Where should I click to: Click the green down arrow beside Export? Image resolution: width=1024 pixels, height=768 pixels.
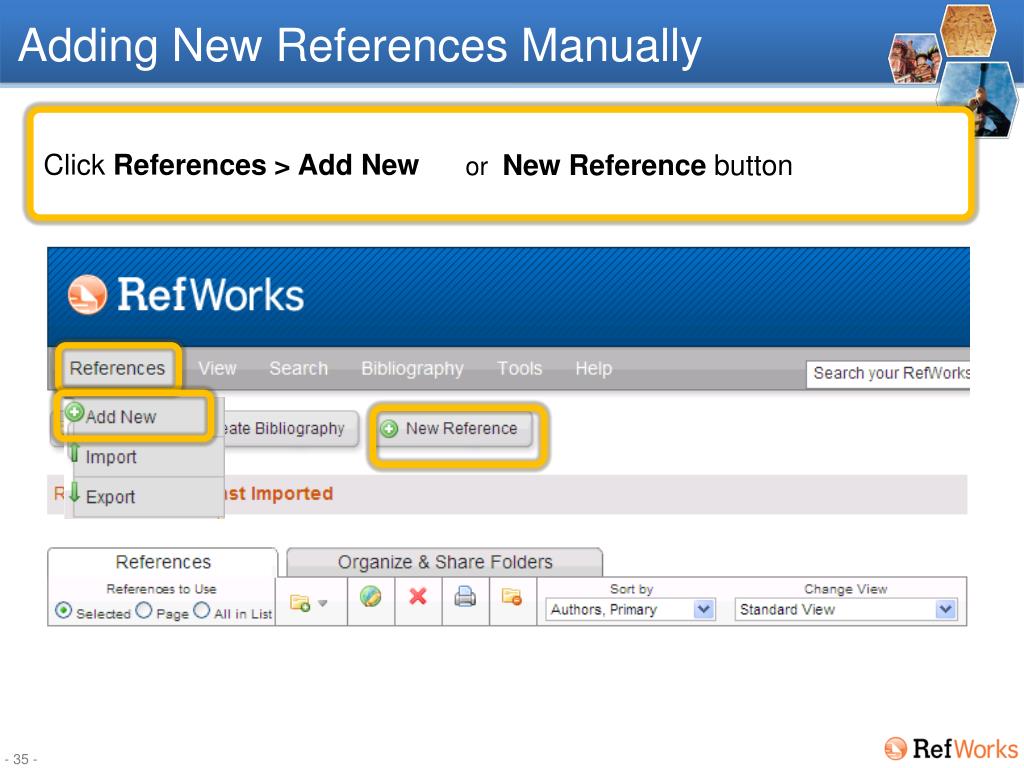coord(74,492)
